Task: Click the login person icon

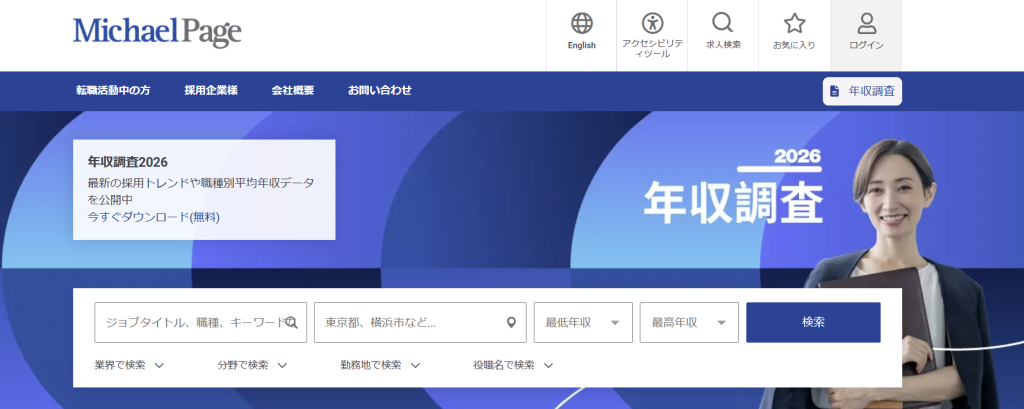Action: pyautogui.click(x=866, y=24)
